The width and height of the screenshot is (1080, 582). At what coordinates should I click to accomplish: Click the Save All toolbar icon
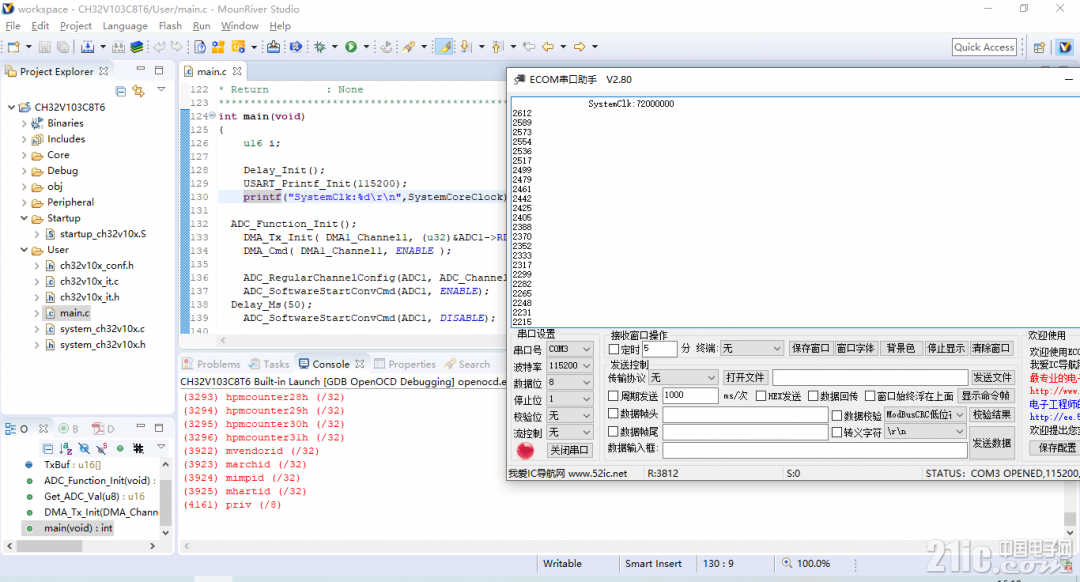click(63, 47)
